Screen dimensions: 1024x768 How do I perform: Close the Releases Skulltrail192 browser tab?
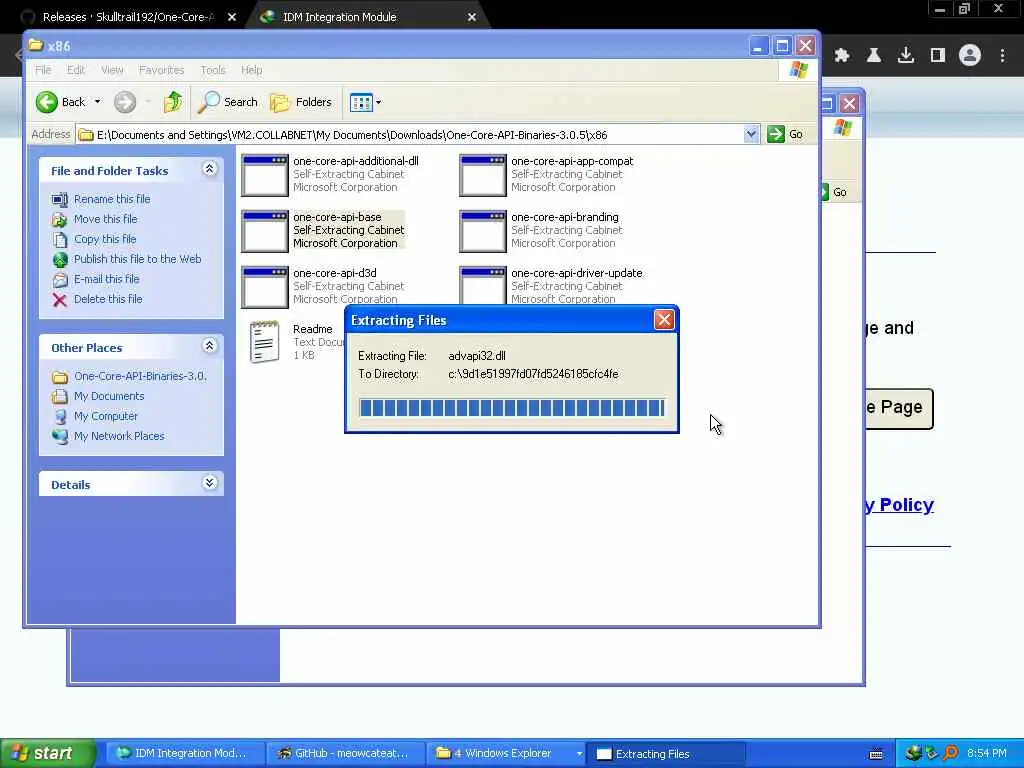coord(232,17)
